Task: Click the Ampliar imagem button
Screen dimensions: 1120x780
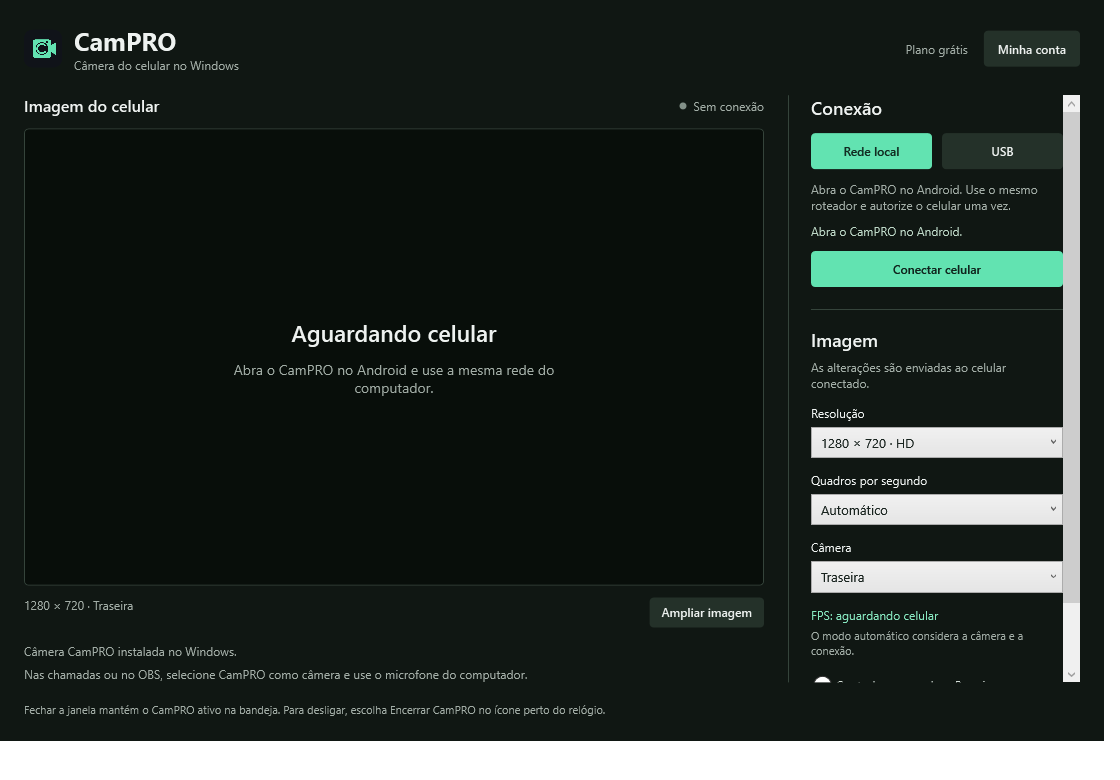Action: pyautogui.click(x=706, y=613)
